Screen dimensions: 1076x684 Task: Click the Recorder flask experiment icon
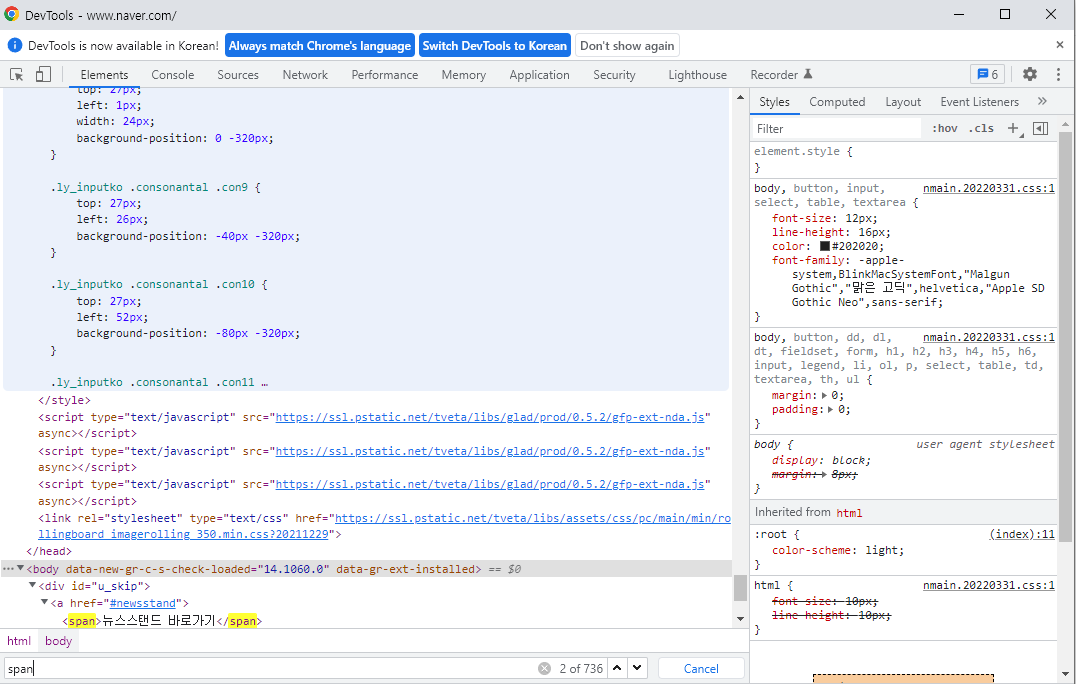pos(808,74)
